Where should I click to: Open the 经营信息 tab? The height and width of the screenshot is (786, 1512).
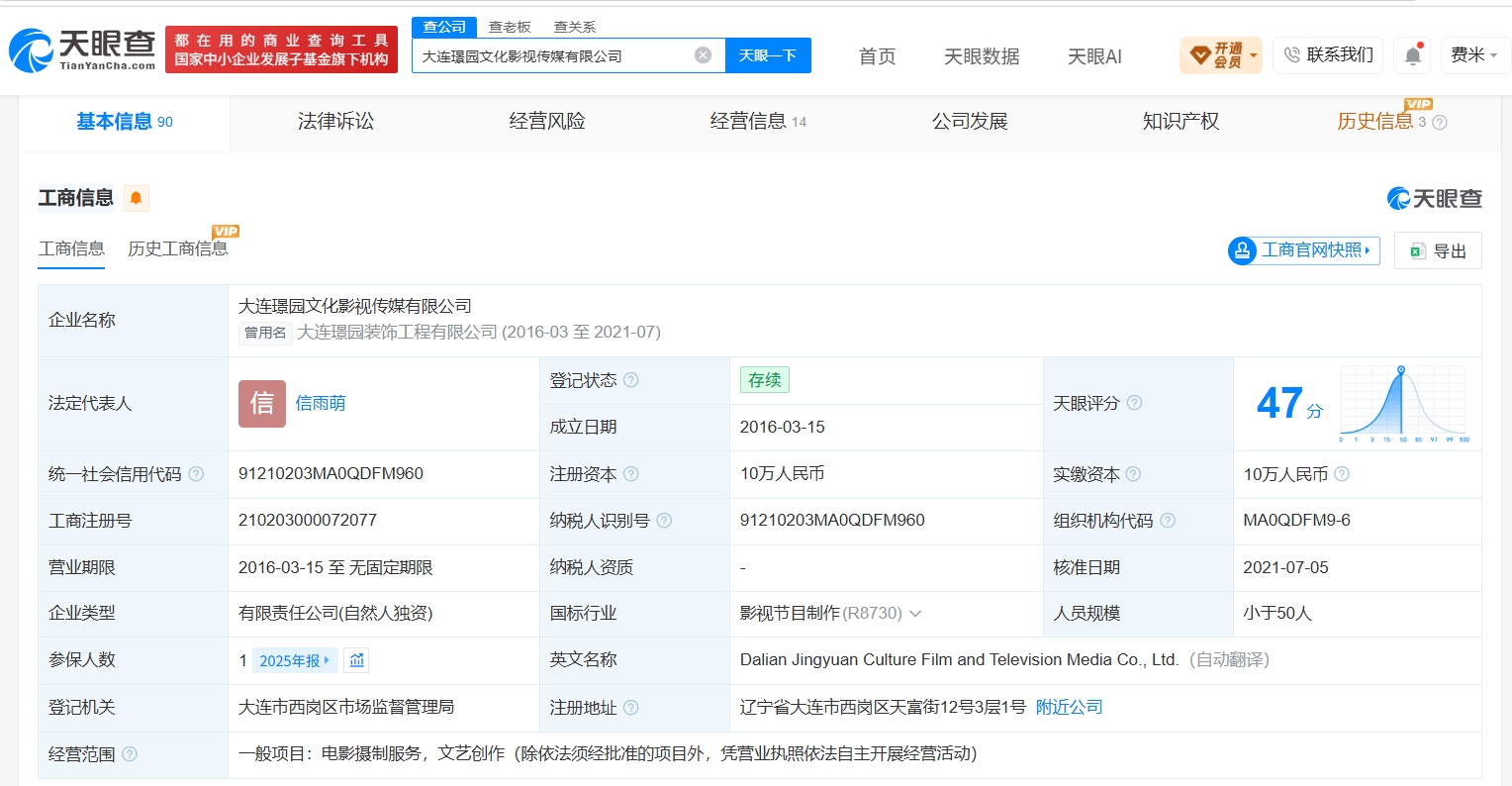tap(758, 122)
